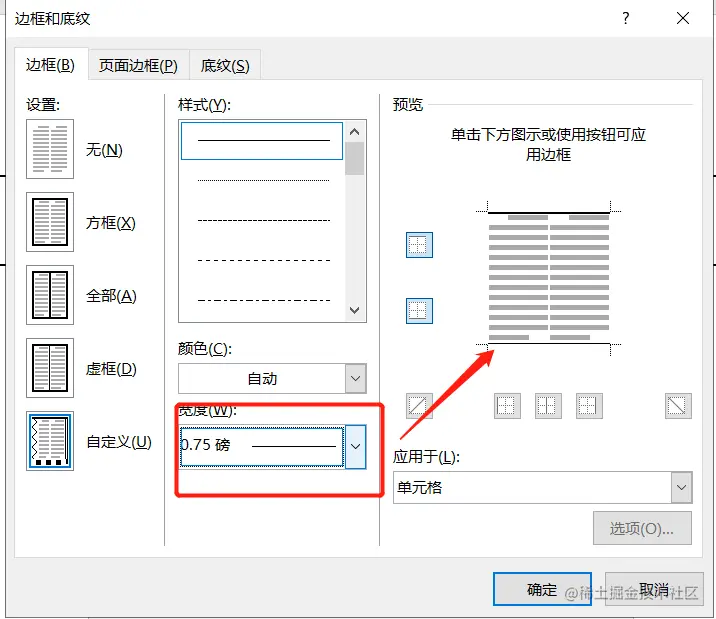Toggle the right border button below preview
The width and height of the screenshot is (716, 619).
589,406
